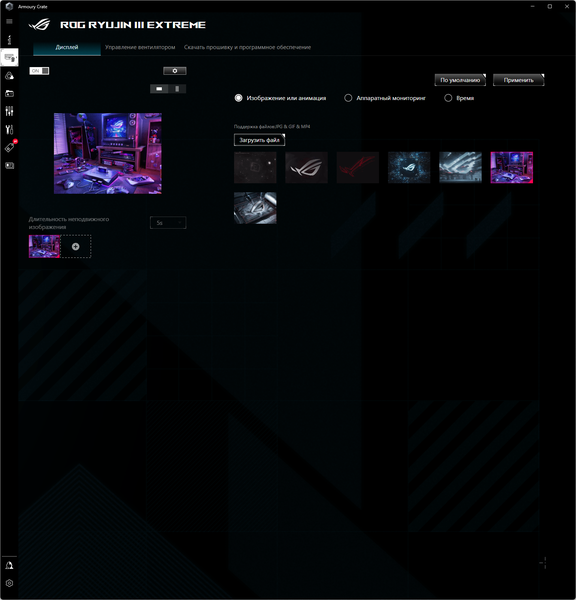Add a new image slot with the plus icon
The image size is (576, 600).
point(76,246)
